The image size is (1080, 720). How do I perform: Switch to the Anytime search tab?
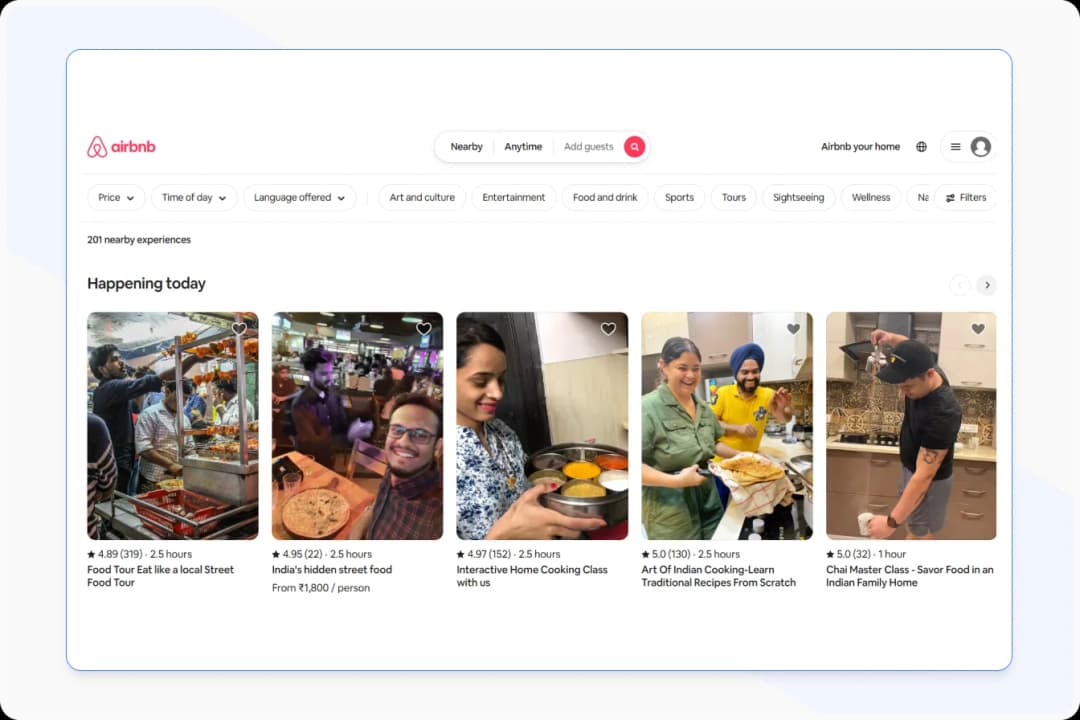[523, 146]
